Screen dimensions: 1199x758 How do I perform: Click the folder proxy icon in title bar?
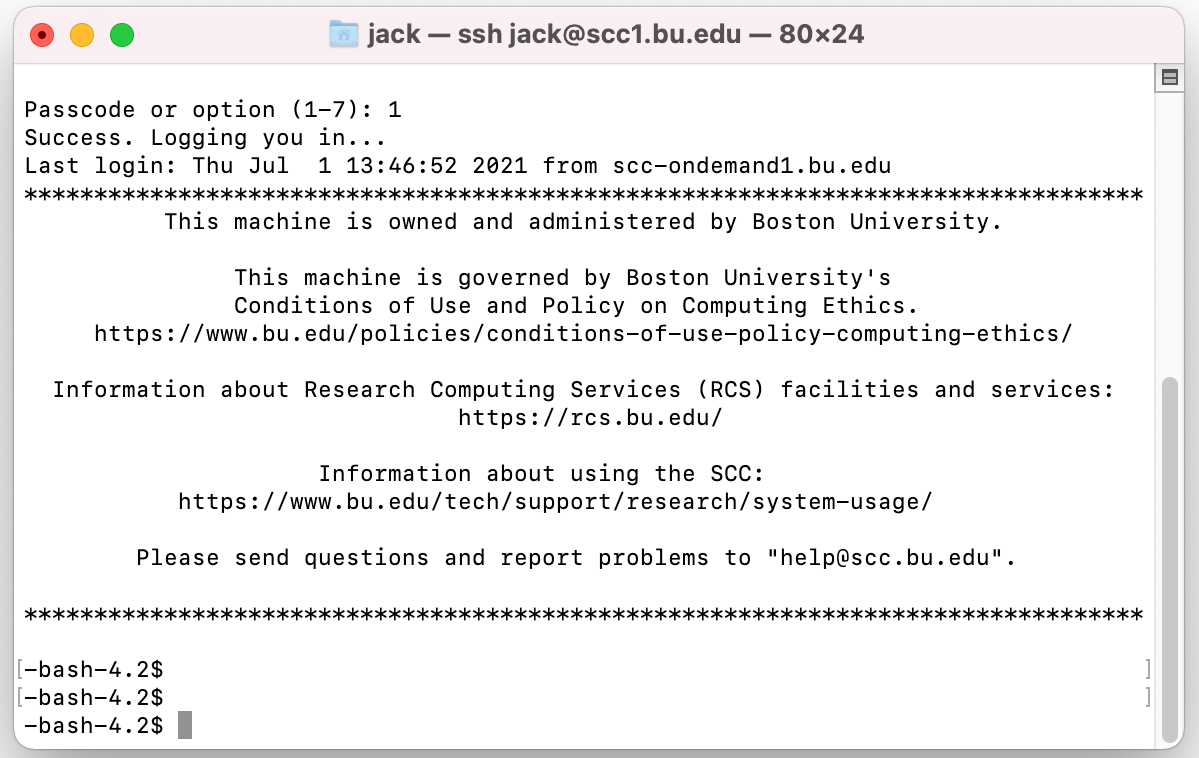(x=343, y=35)
